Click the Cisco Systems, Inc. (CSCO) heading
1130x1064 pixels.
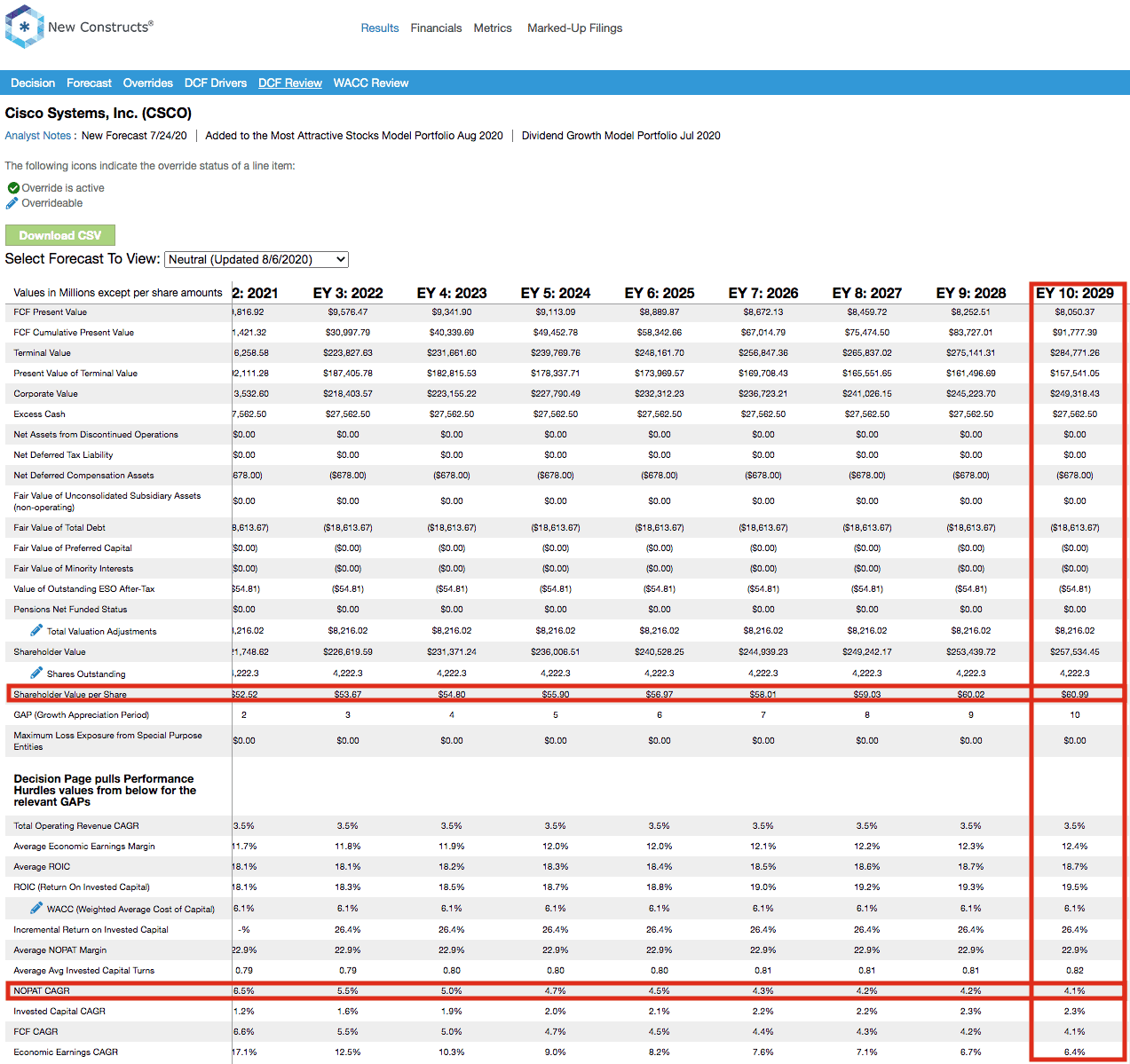pyautogui.click(x=99, y=113)
